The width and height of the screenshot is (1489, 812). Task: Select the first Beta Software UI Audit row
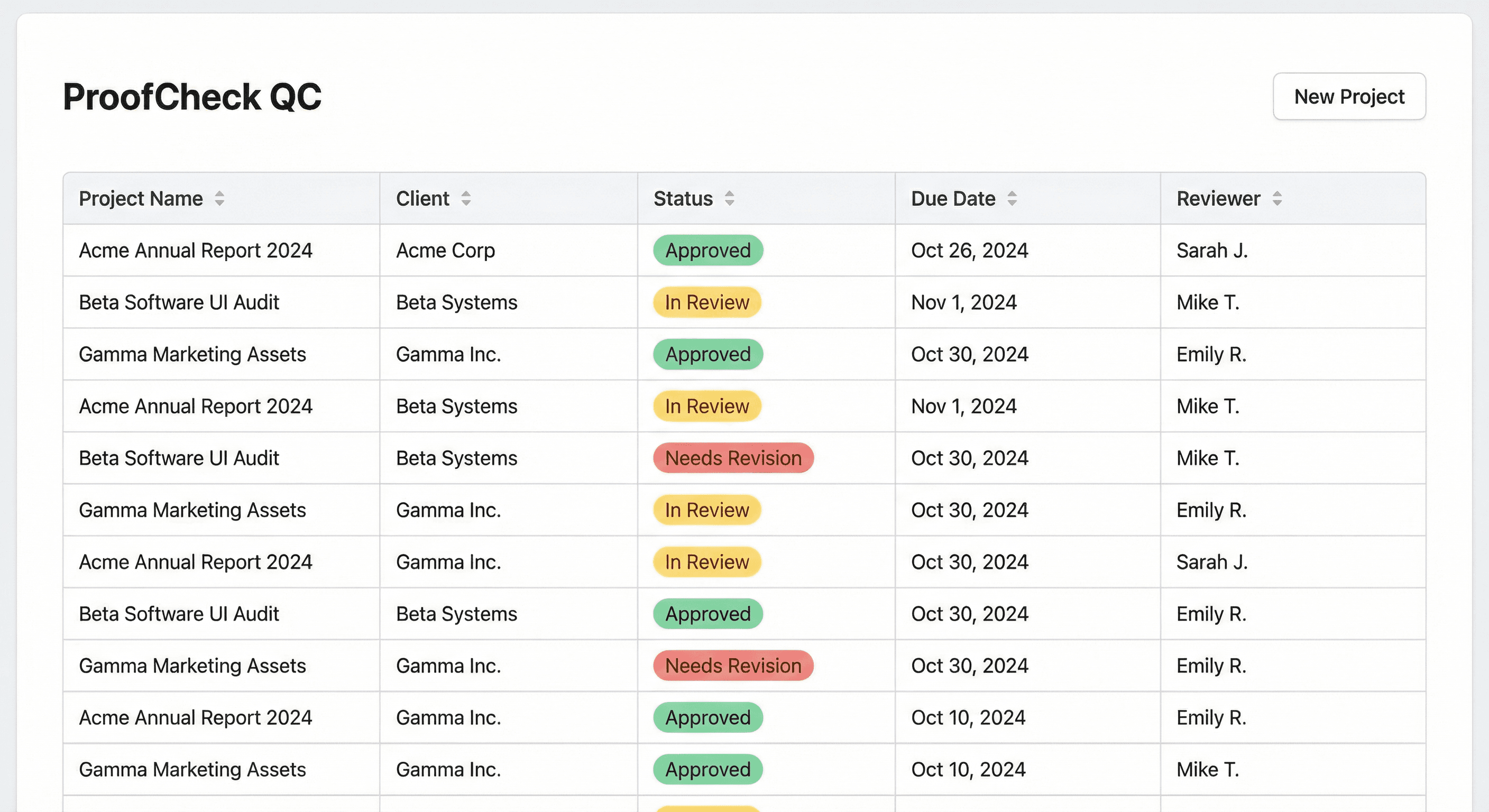[179, 302]
